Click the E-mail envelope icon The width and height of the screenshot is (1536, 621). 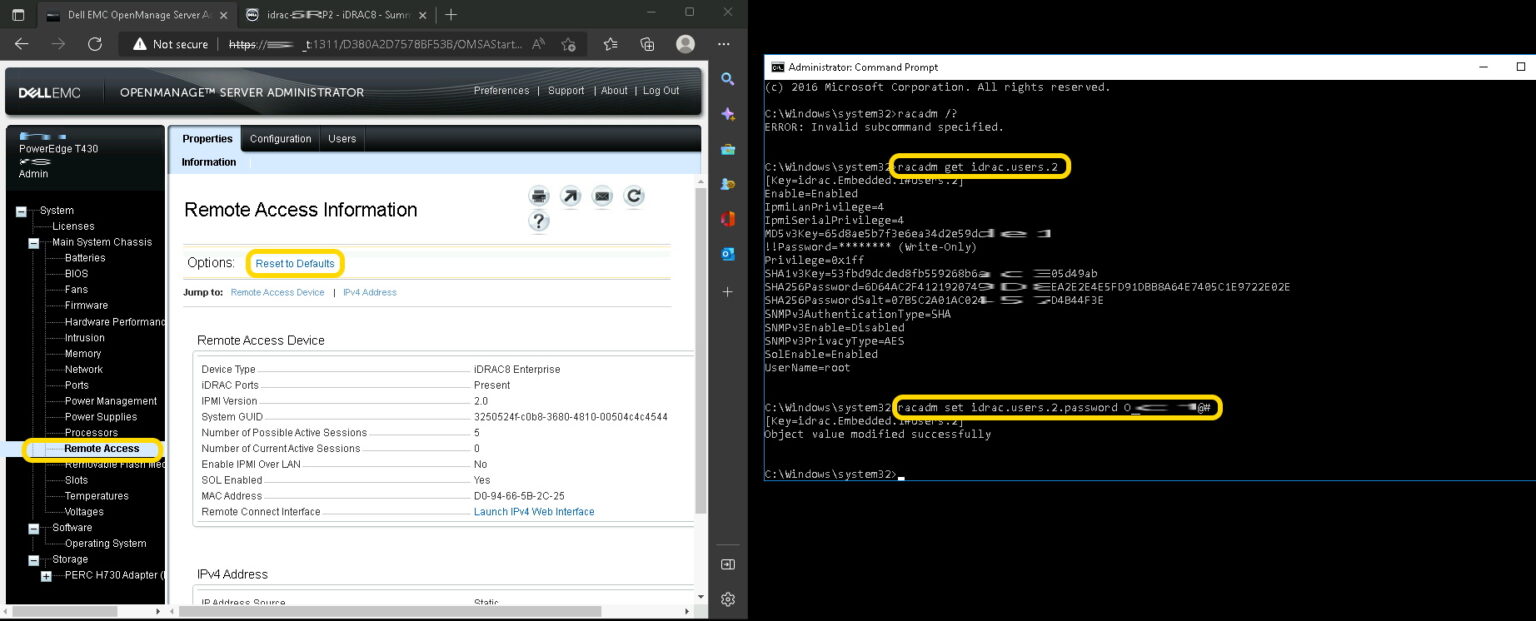602,196
